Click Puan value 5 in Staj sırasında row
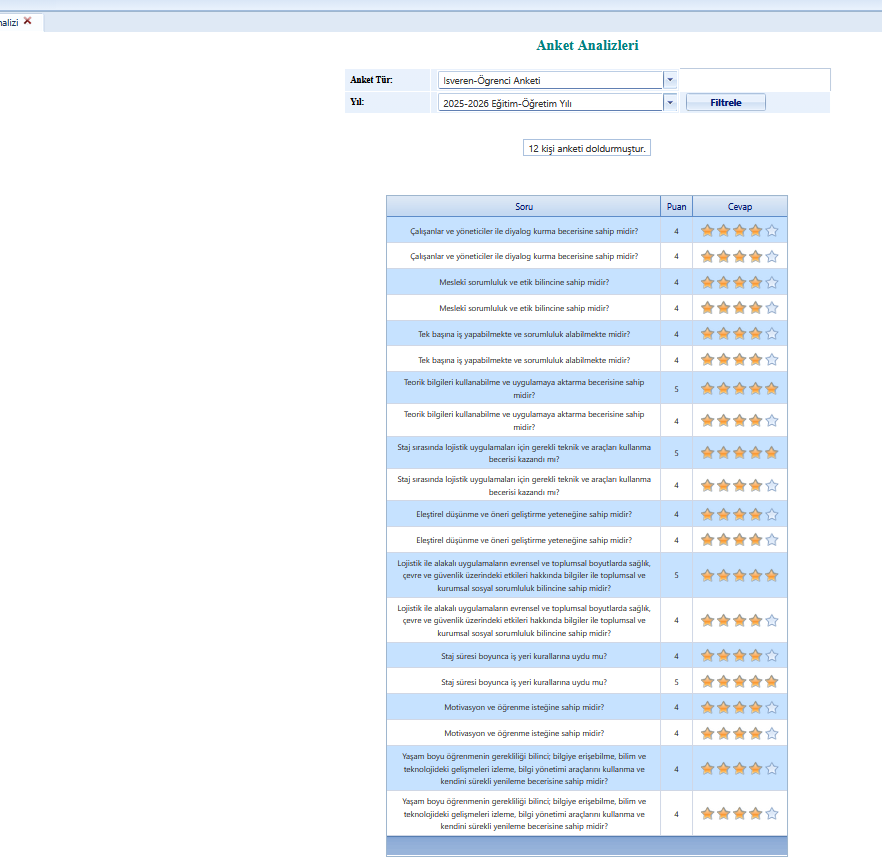Image resolution: width=895 pixels, height=861 pixels. 676,453
